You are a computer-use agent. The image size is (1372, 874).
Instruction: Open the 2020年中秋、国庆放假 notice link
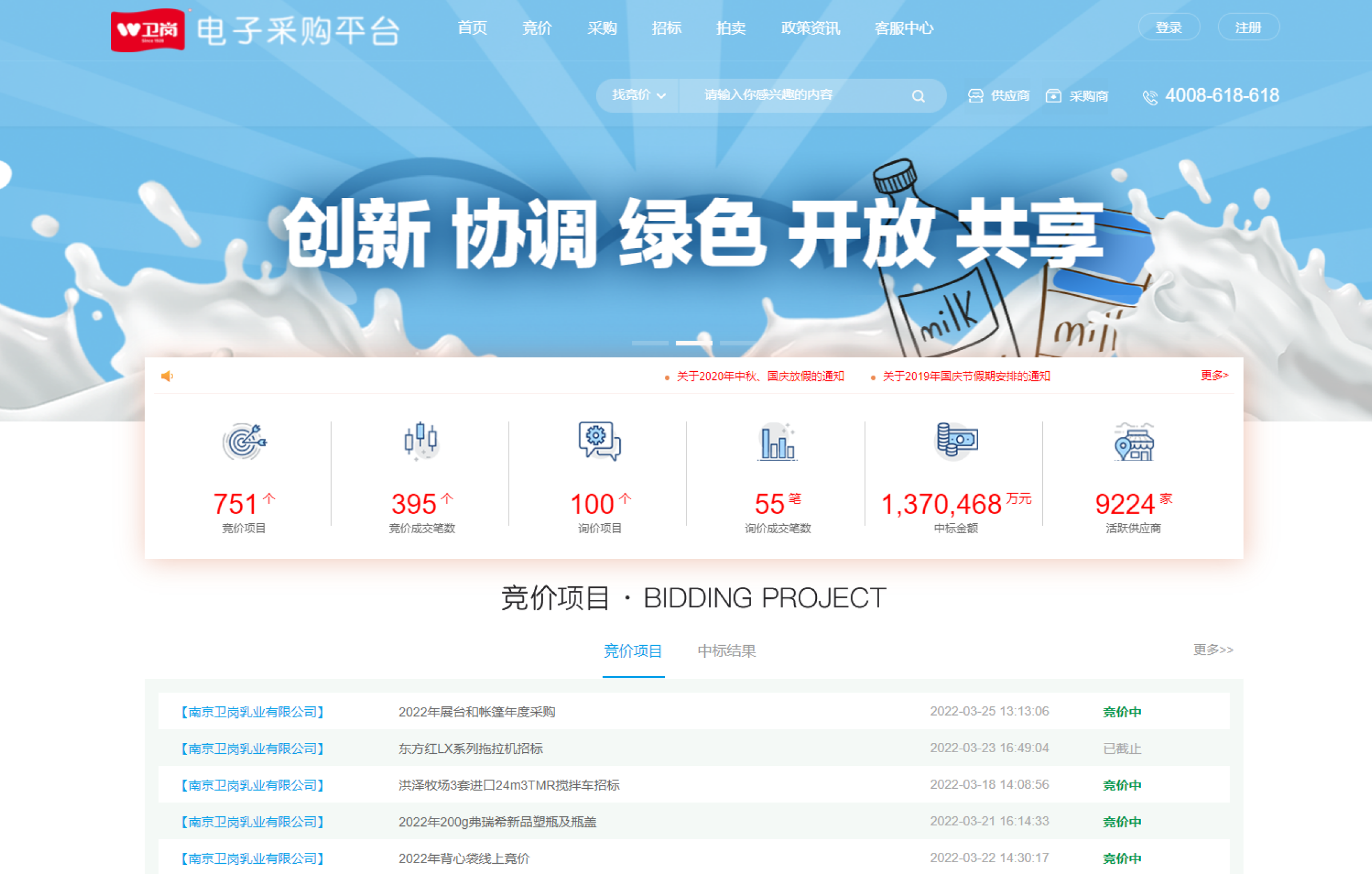coord(760,376)
